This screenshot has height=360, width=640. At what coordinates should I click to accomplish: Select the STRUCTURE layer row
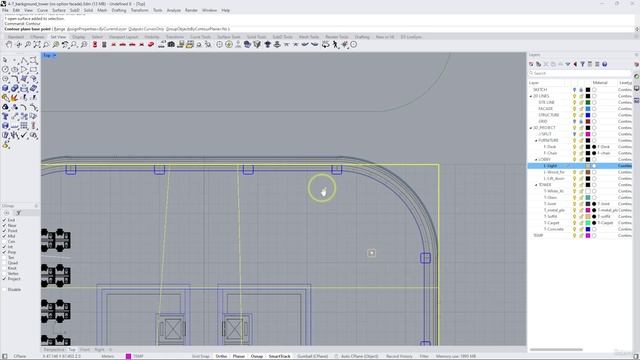tap(580, 115)
